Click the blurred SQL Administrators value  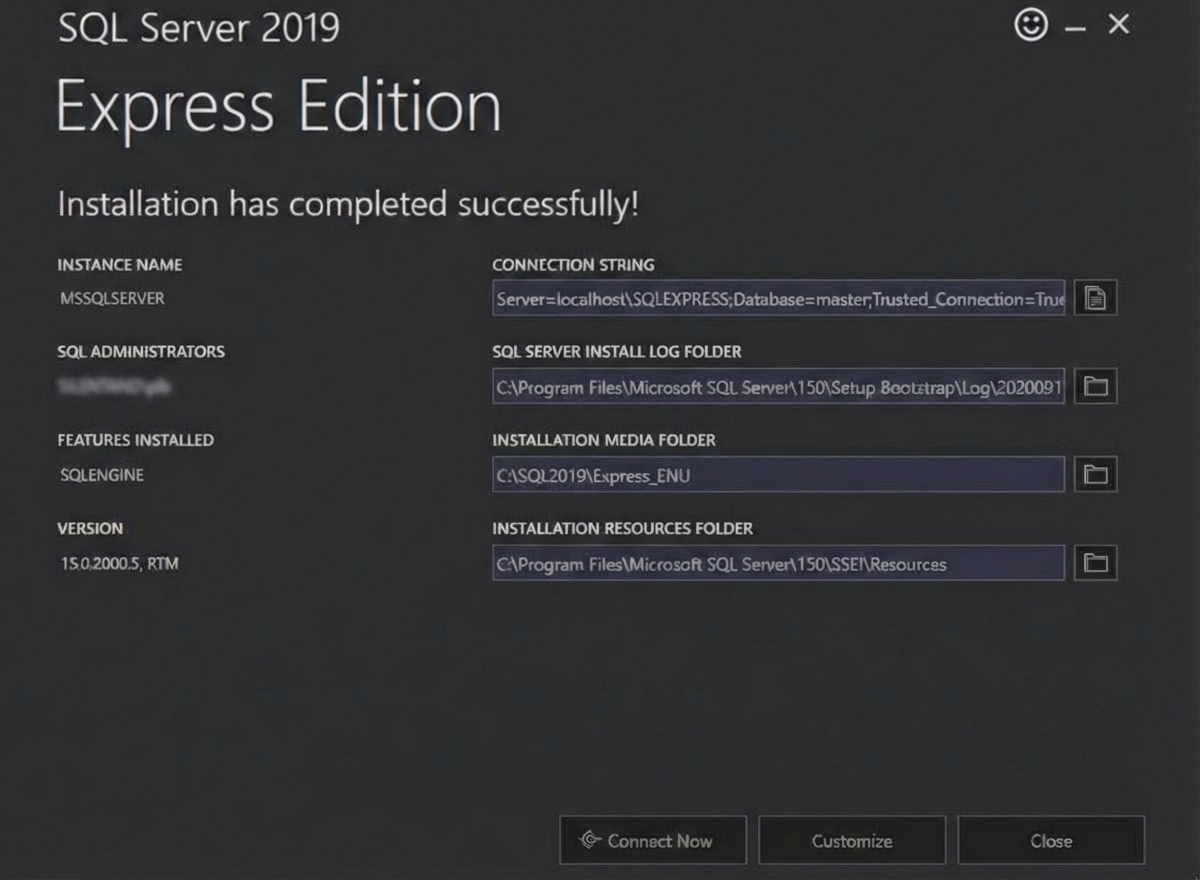coord(112,386)
